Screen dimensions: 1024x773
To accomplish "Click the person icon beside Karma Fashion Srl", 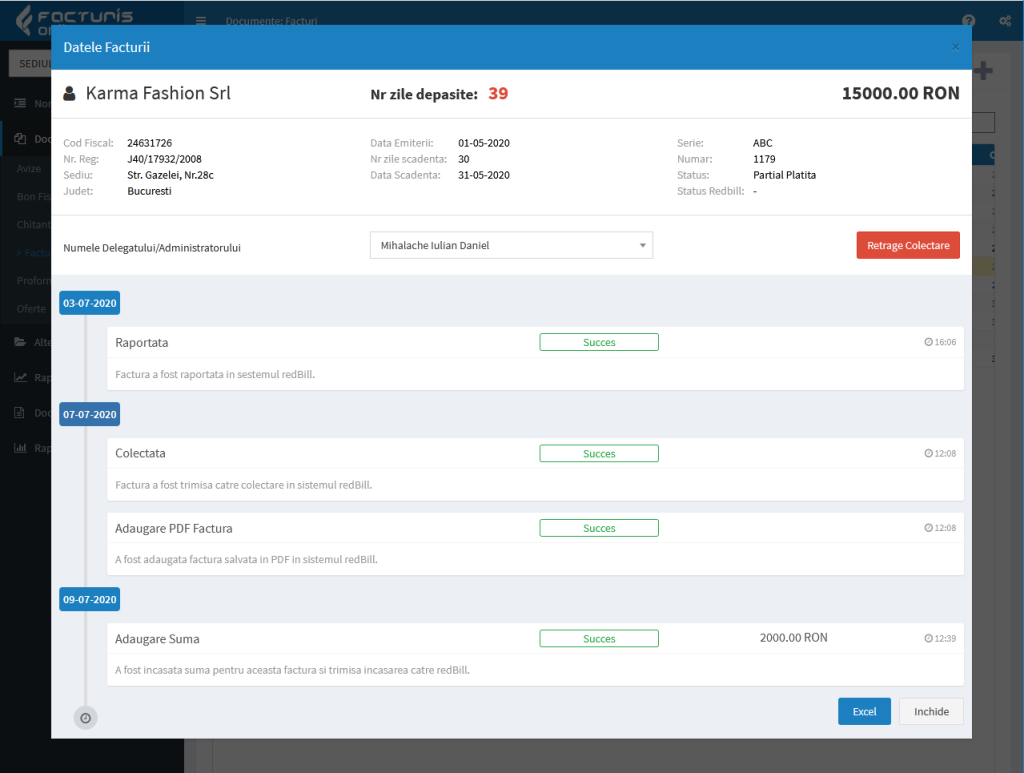I will pos(69,94).
